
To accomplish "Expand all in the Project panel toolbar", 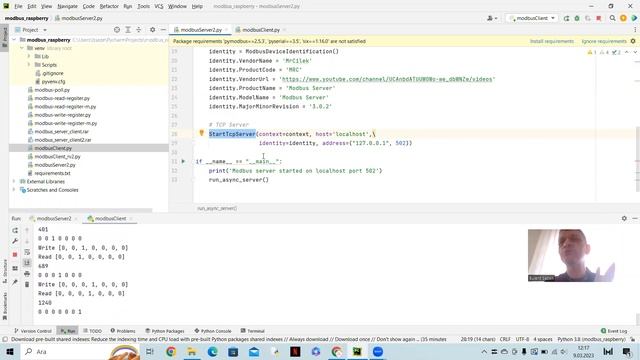I will (x=128, y=30).
